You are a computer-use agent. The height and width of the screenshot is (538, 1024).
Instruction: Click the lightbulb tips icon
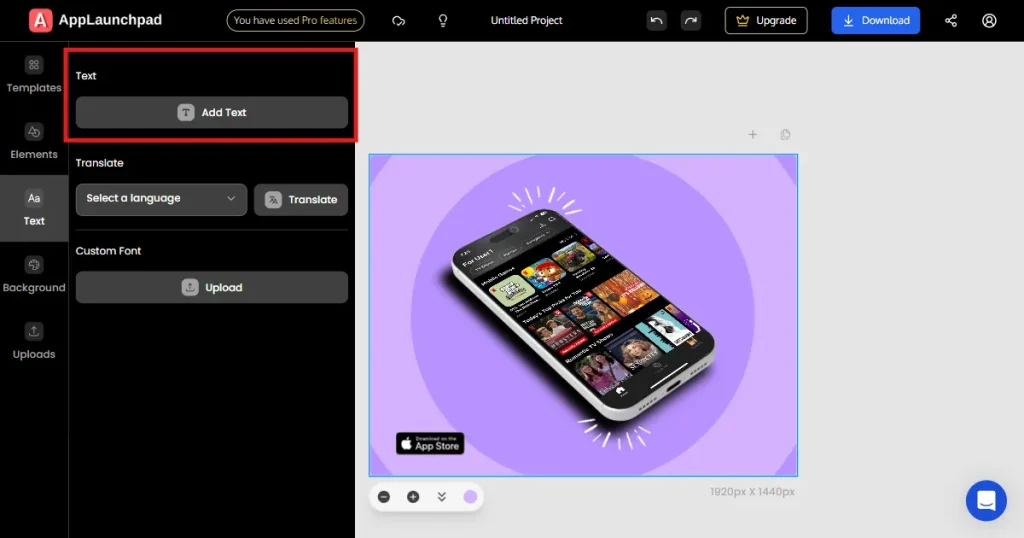(x=443, y=21)
